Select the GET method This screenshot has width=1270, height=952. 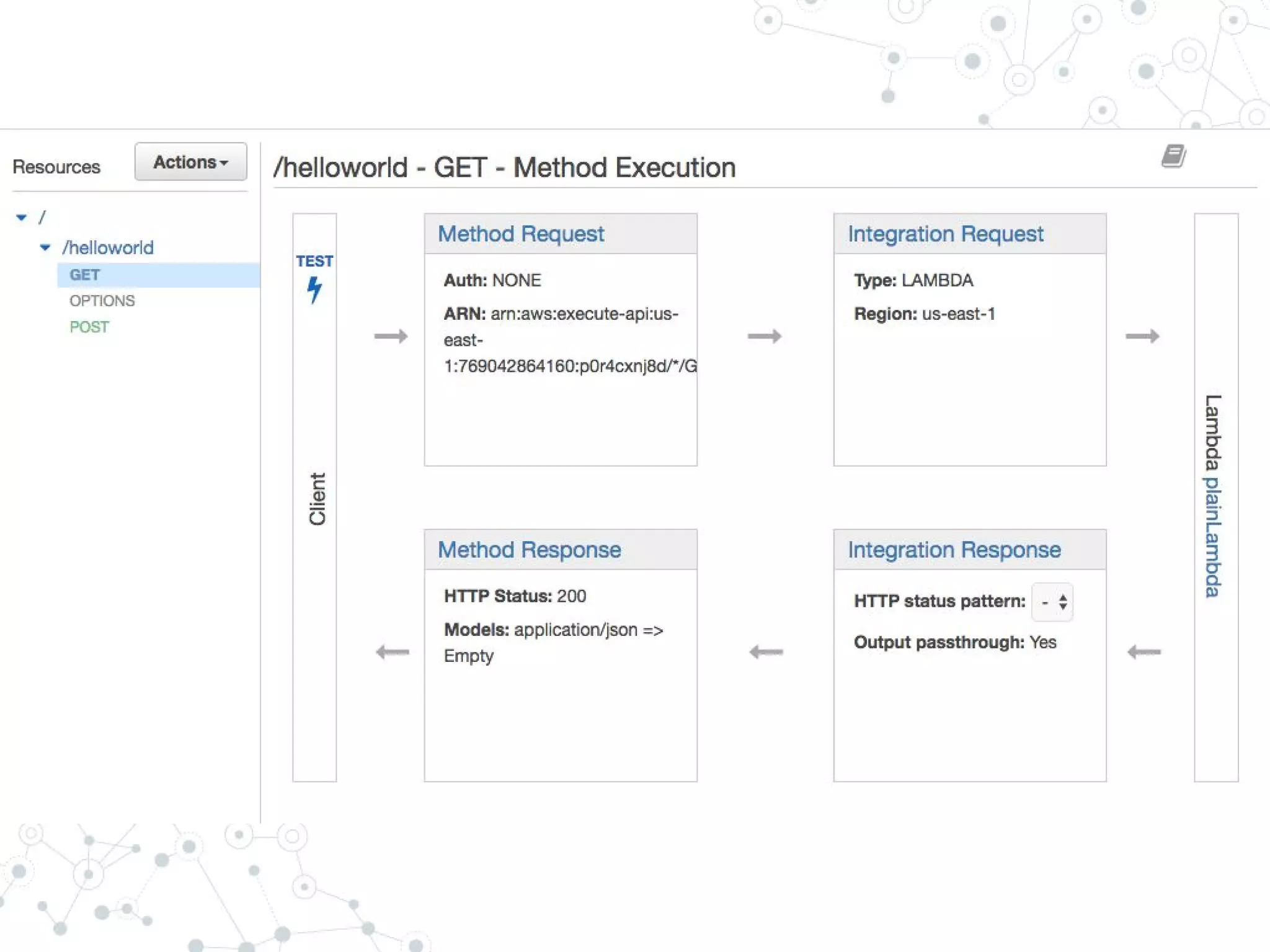85,275
